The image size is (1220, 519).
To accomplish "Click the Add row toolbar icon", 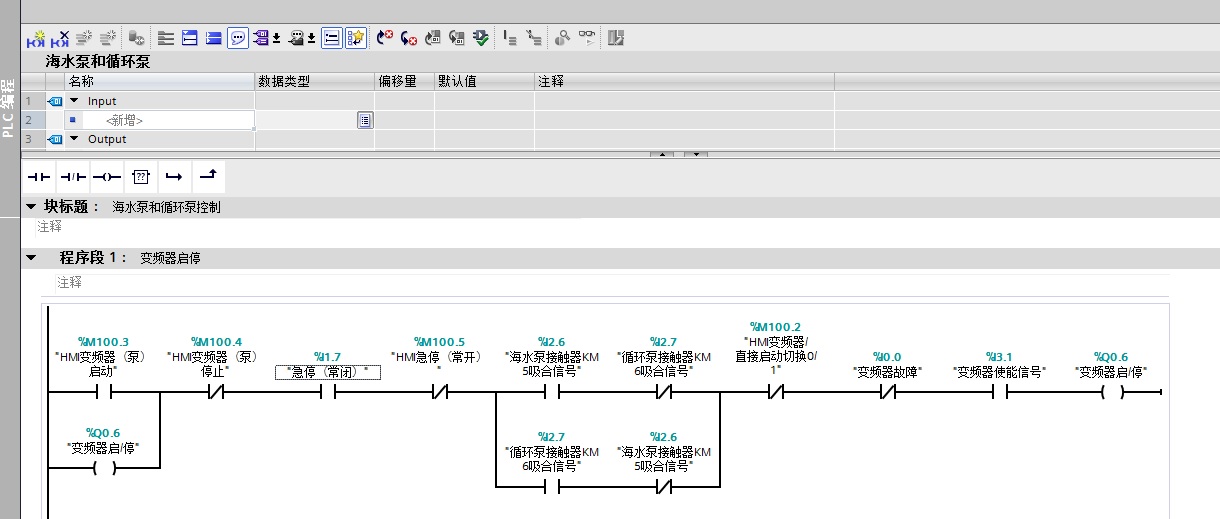I will 108,38.
